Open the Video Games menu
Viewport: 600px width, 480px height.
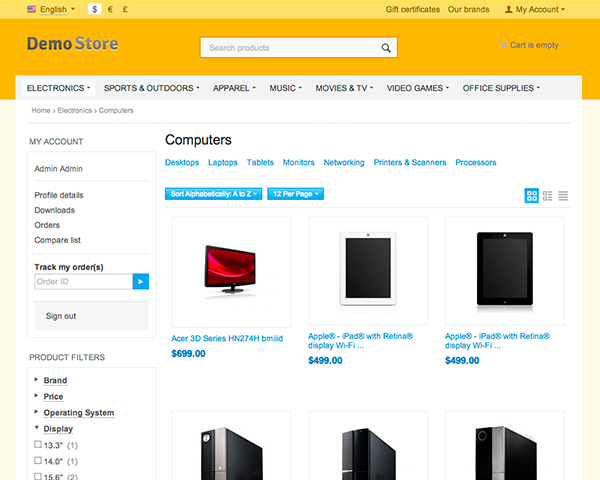point(417,88)
